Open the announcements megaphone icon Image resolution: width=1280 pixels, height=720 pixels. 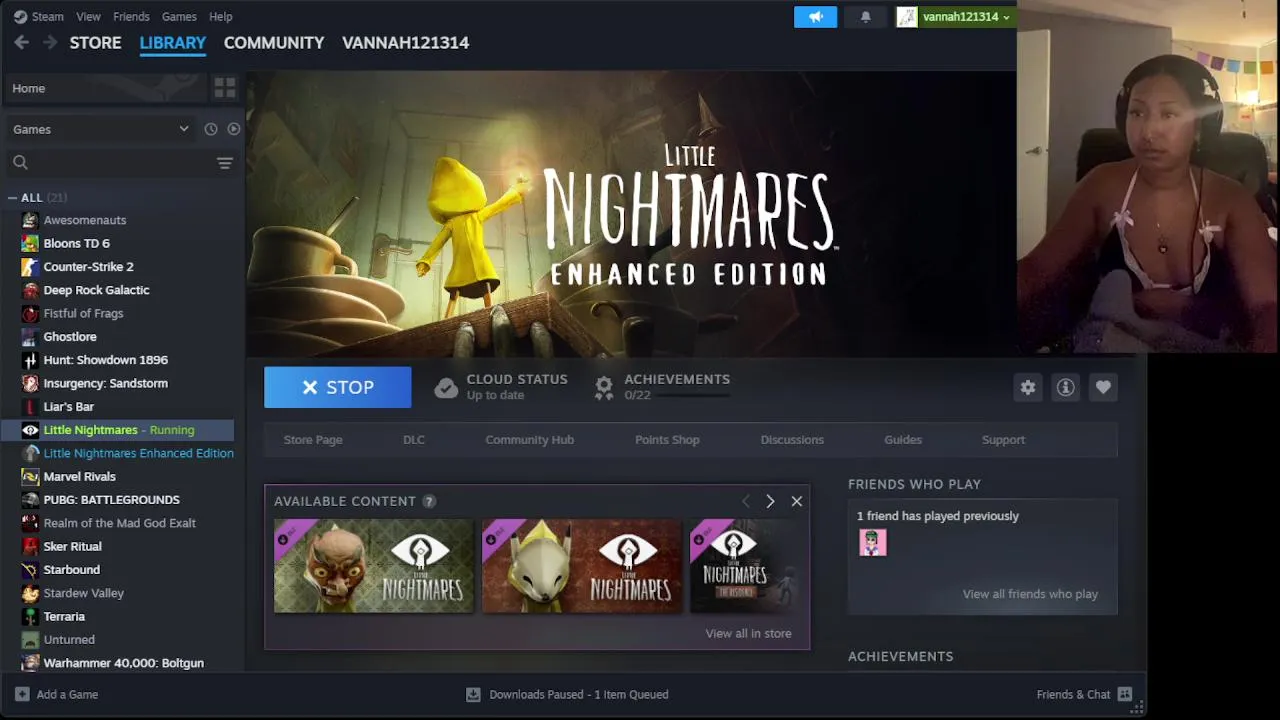point(815,16)
